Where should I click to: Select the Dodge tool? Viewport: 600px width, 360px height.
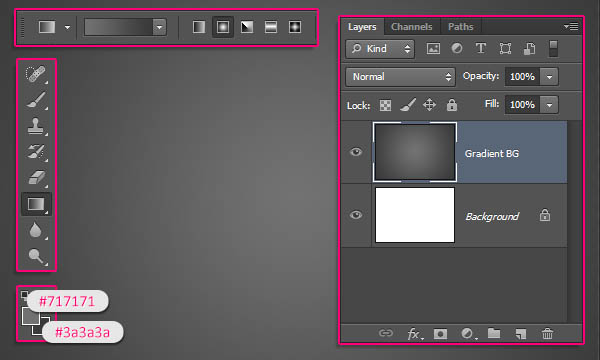[x=36, y=256]
